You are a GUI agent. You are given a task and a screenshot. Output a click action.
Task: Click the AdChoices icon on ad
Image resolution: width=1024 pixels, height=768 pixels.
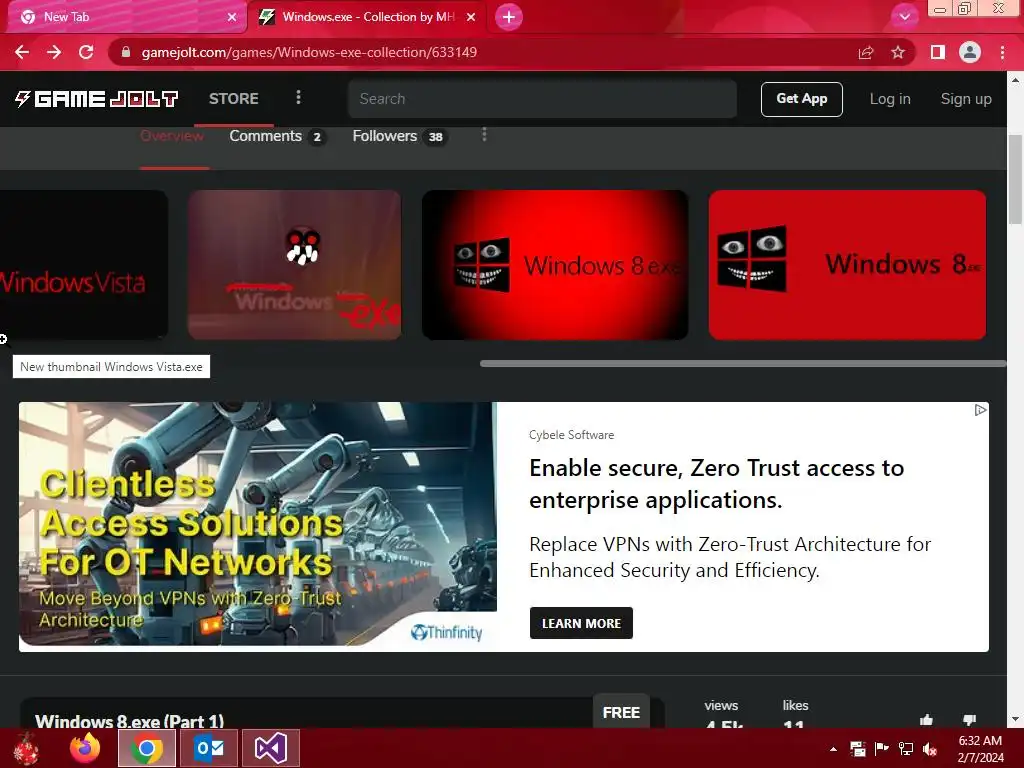(x=980, y=410)
